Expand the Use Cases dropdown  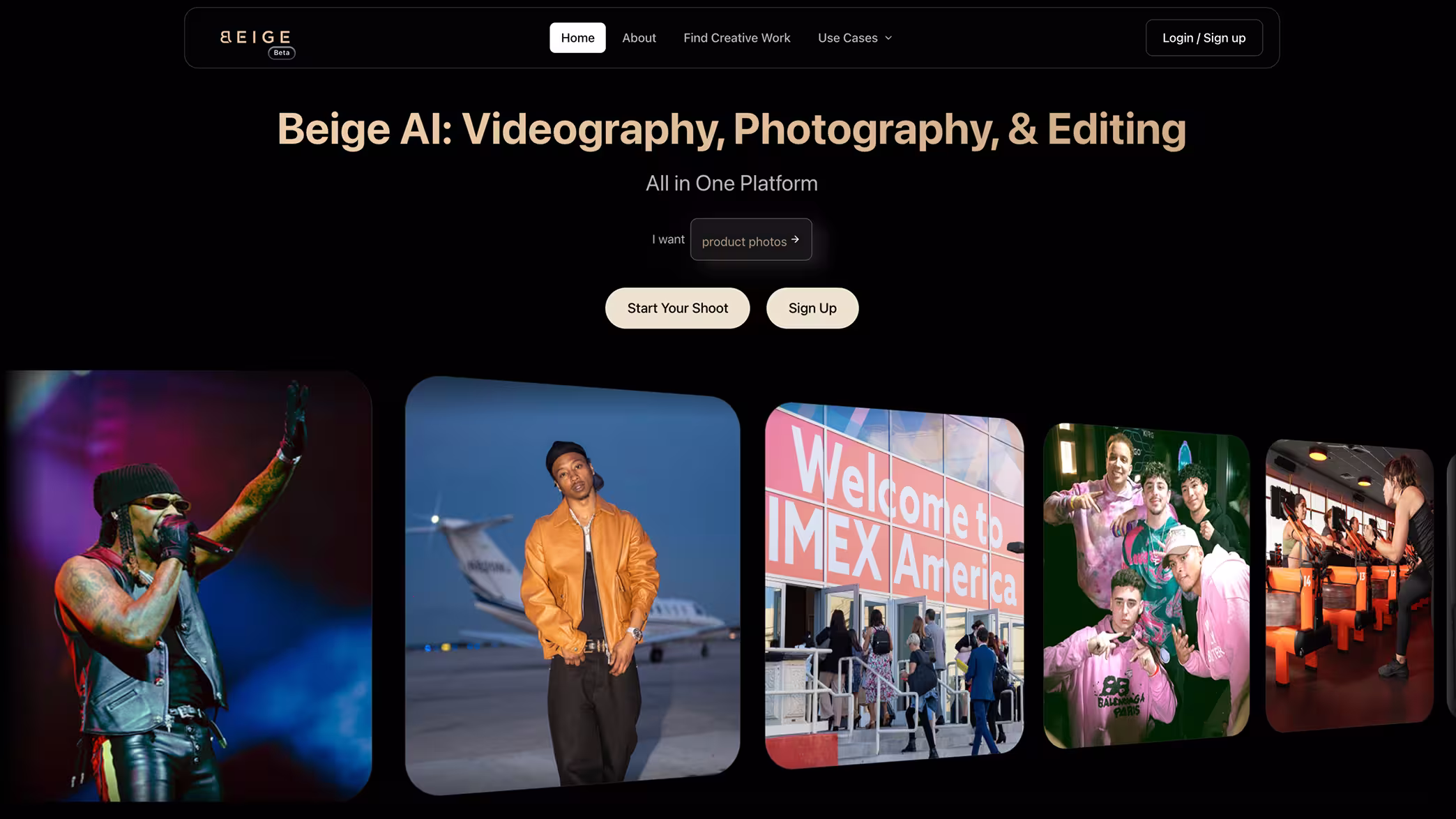855,38
